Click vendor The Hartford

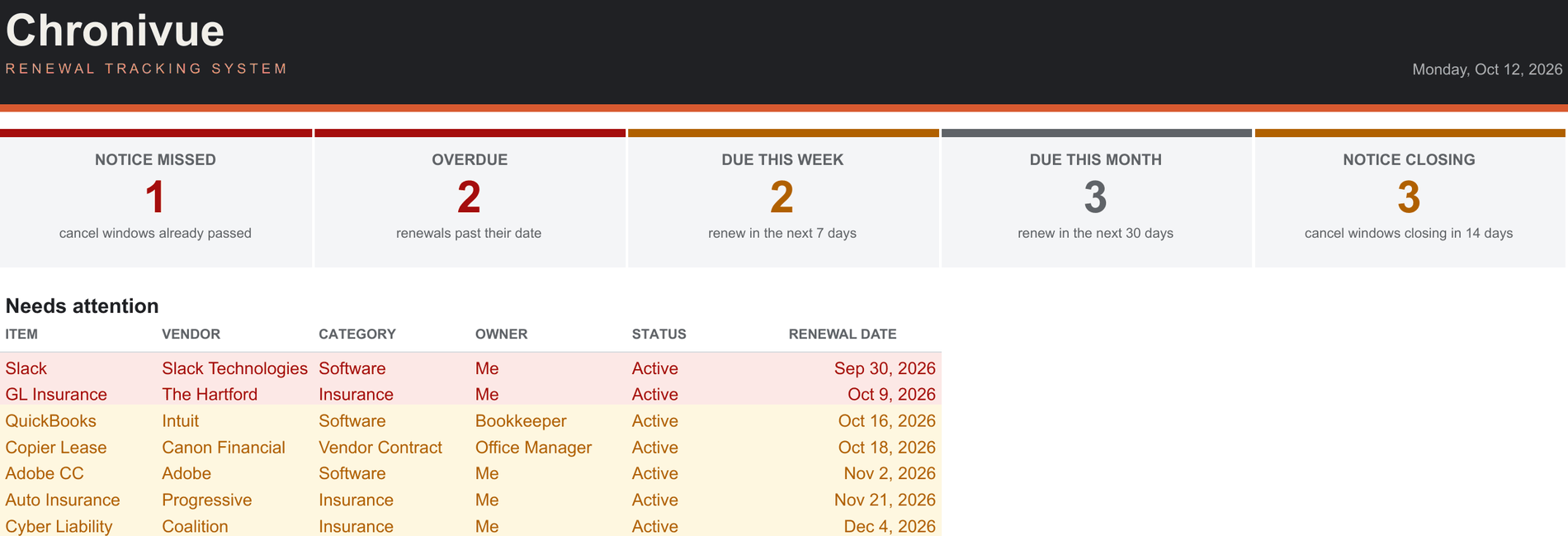pos(210,395)
